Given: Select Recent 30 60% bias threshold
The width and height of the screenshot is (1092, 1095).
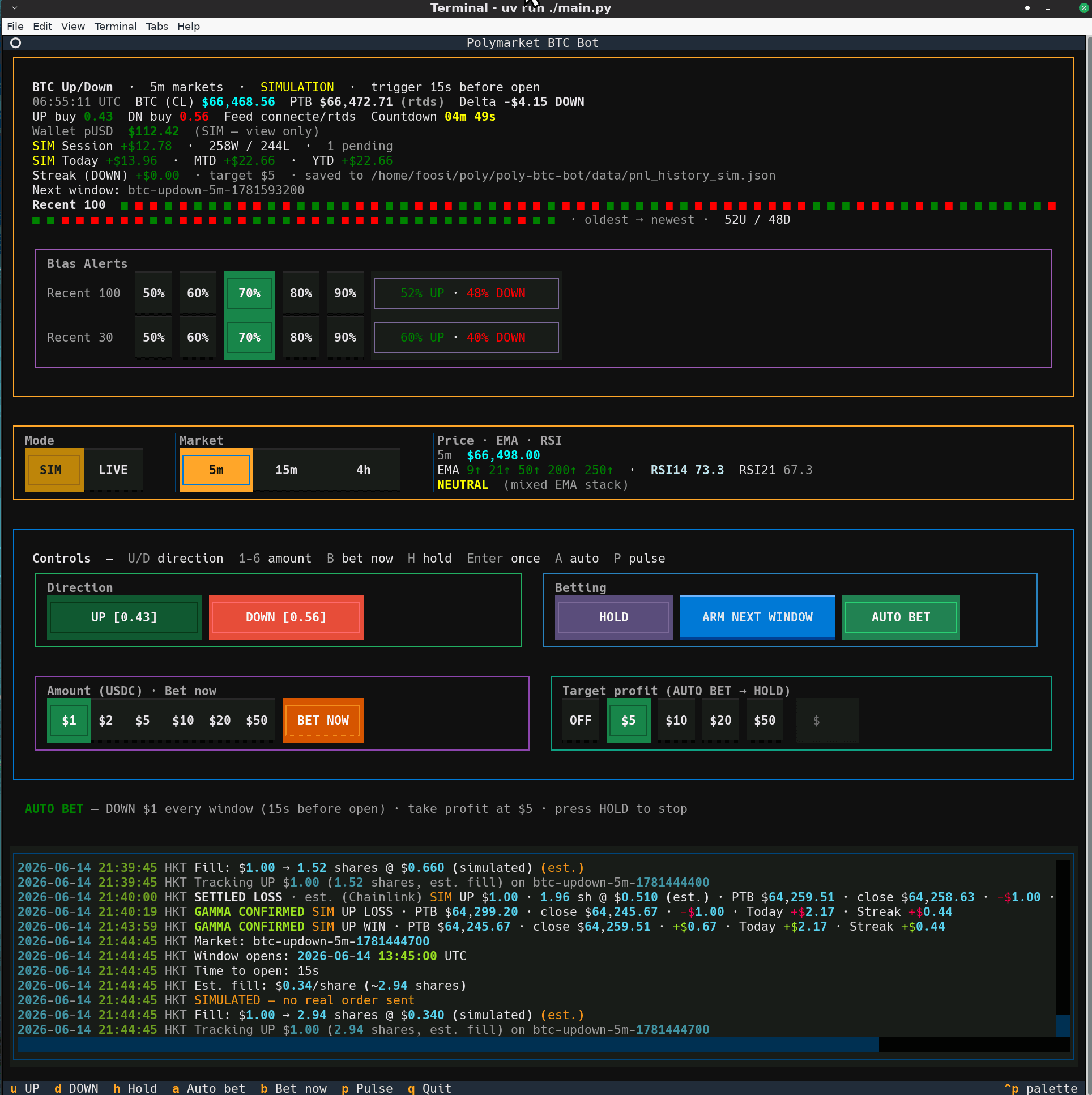Looking at the screenshot, I should point(198,337).
